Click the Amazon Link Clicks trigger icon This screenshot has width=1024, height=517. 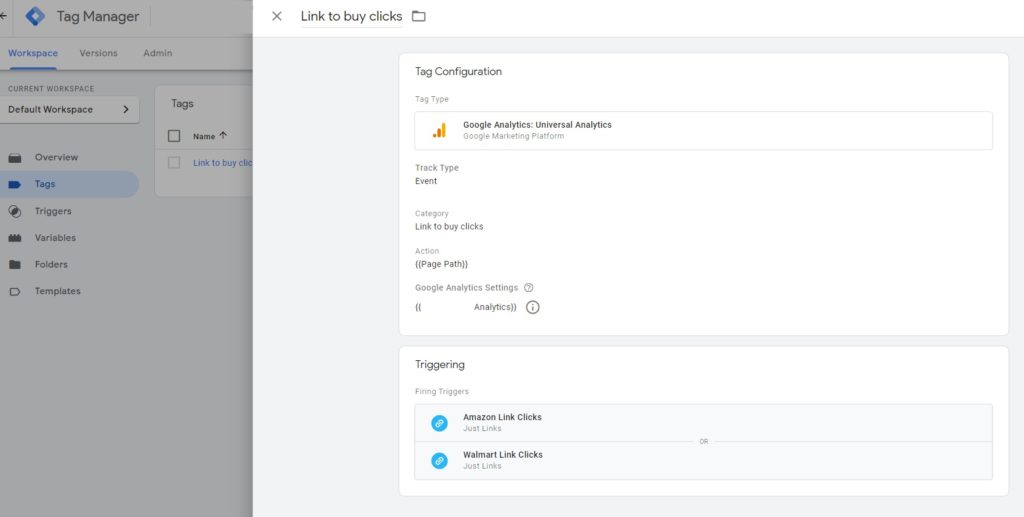[x=439, y=423]
